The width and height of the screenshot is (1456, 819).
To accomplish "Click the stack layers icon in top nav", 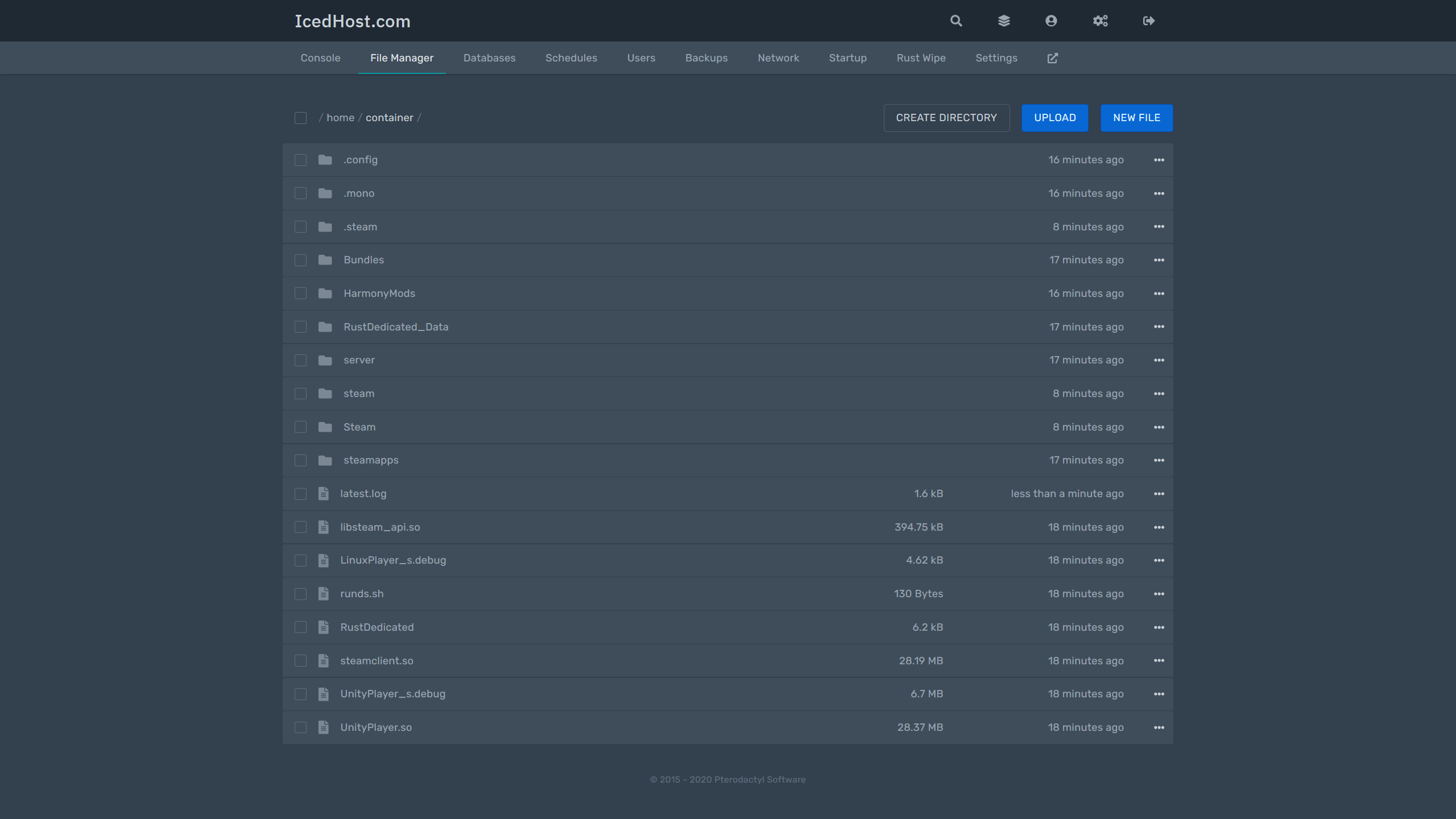I will pos(1003,20).
